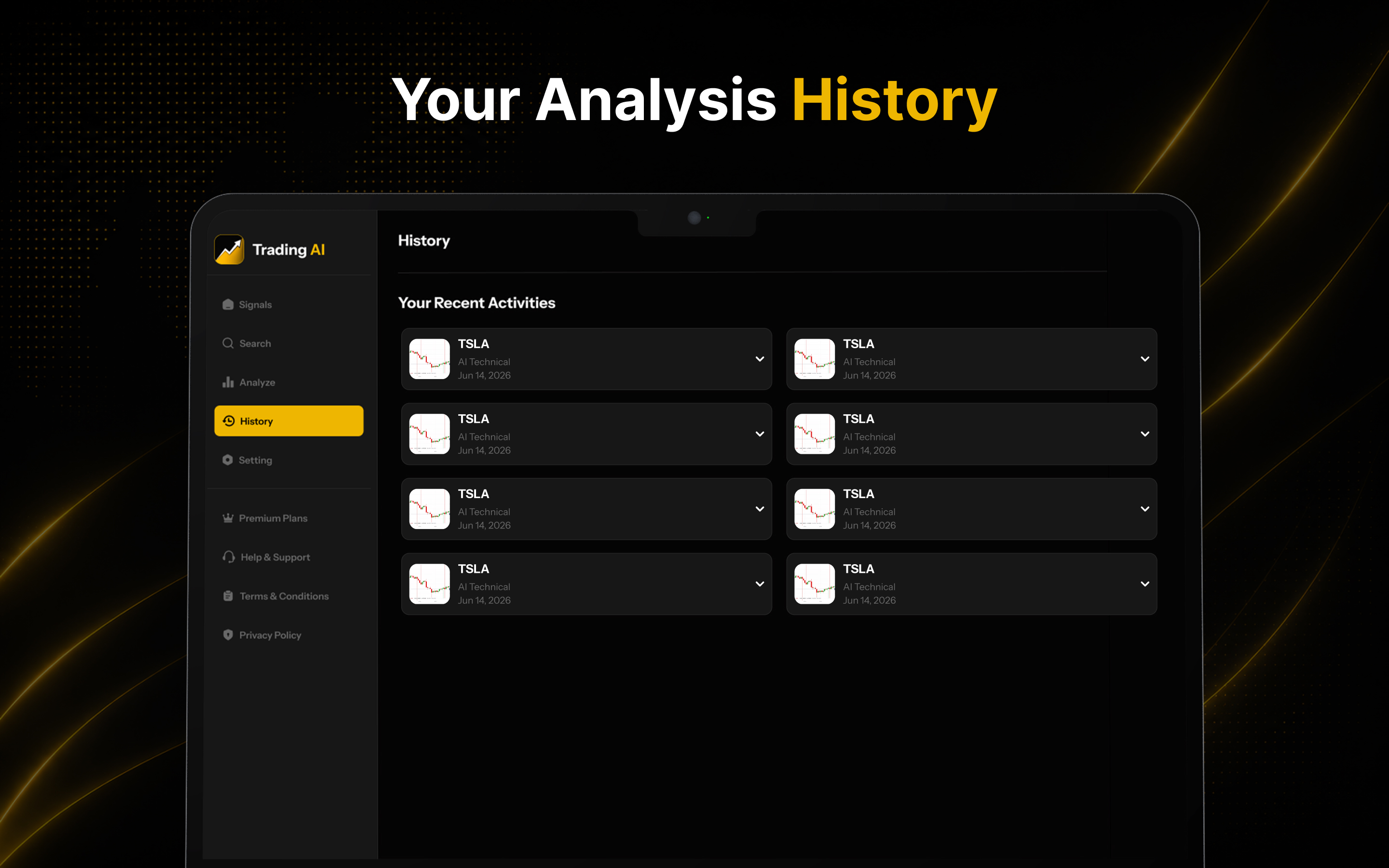Image resolution: width=1389 pixels, height=868 pixels.
Task: Open chart thumbnail of first left-column TSLA card
Action: (x=429, y=359)
